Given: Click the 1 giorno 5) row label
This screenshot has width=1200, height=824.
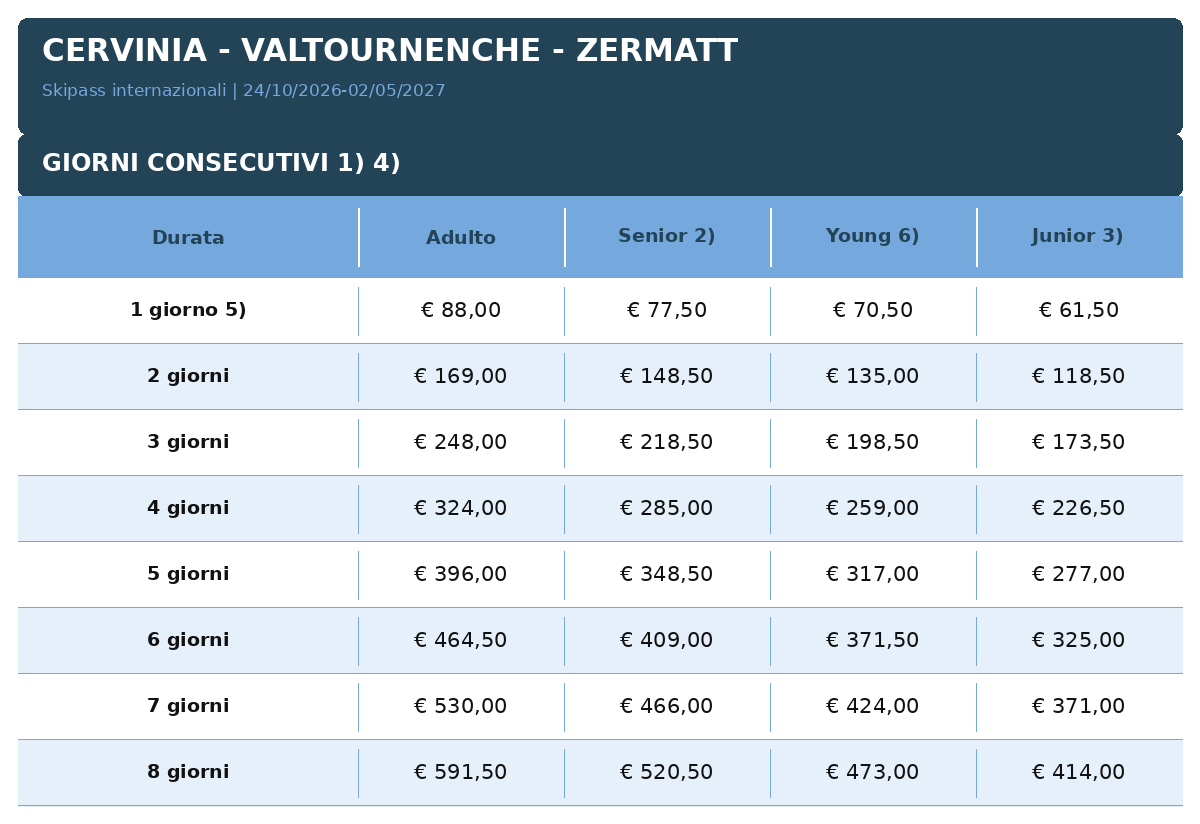Looking at the screenshot, I should click(188, 310).
